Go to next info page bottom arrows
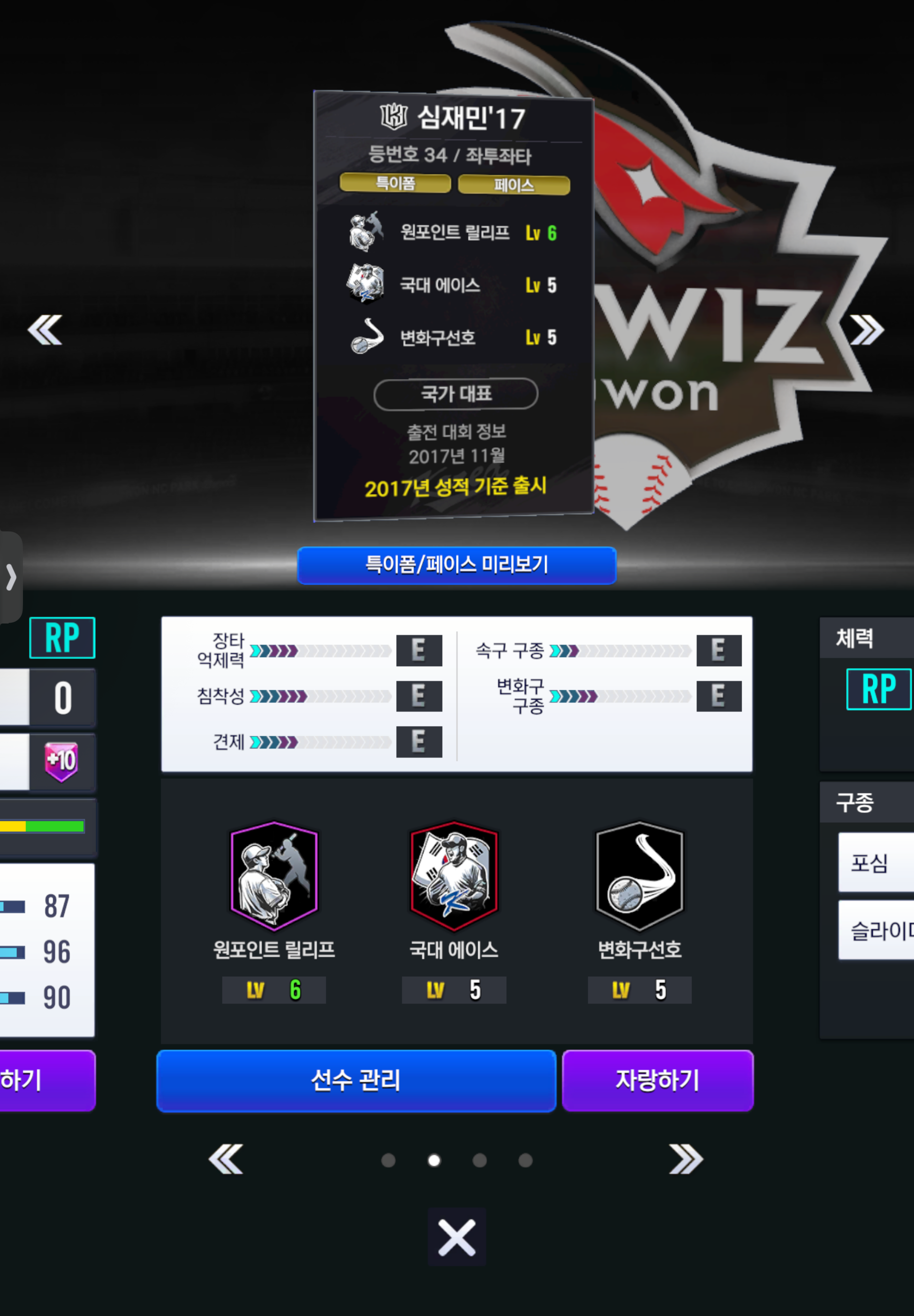The height and width of the screenshot is (1316, 914). coord(685,1159)
